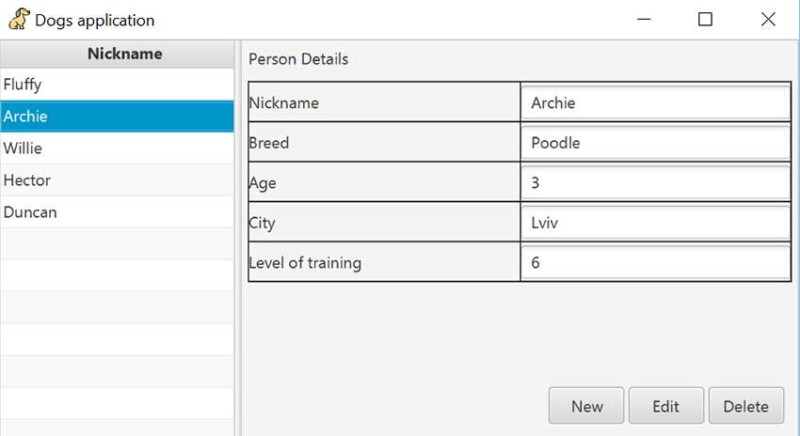This screenshot has width=800, height=436.
Task: Click the Nickname field showing Archie
Action: tap(656, 102)
